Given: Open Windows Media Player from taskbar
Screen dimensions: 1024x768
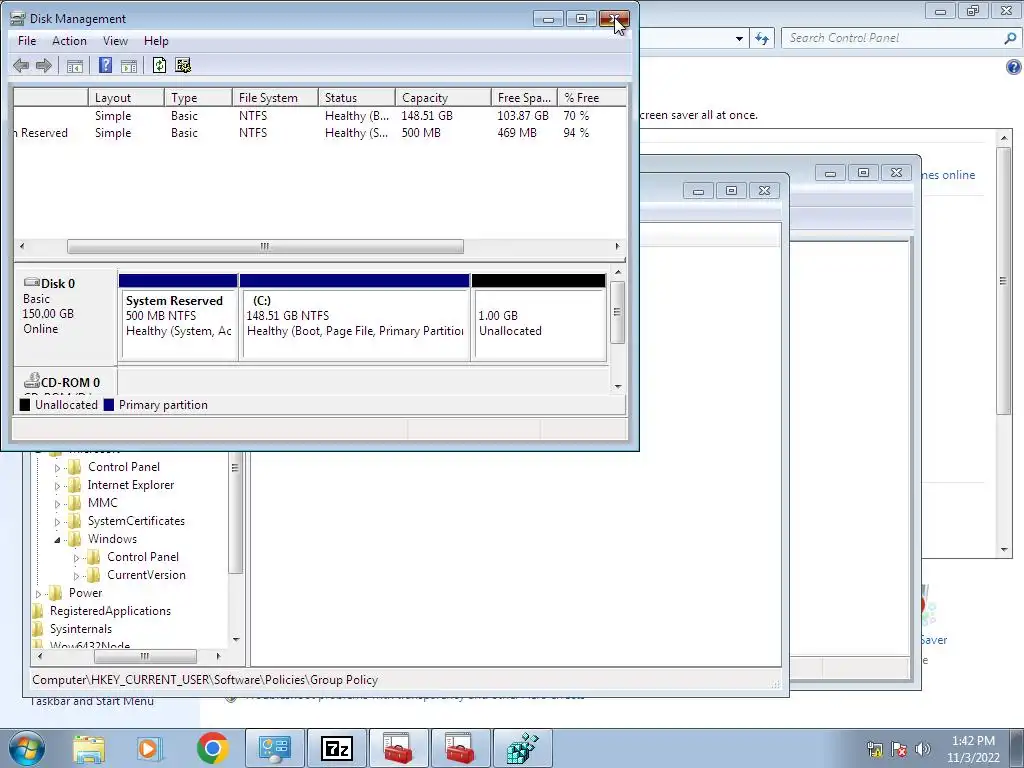Looking at the screenshot, I should coord(149,748).
